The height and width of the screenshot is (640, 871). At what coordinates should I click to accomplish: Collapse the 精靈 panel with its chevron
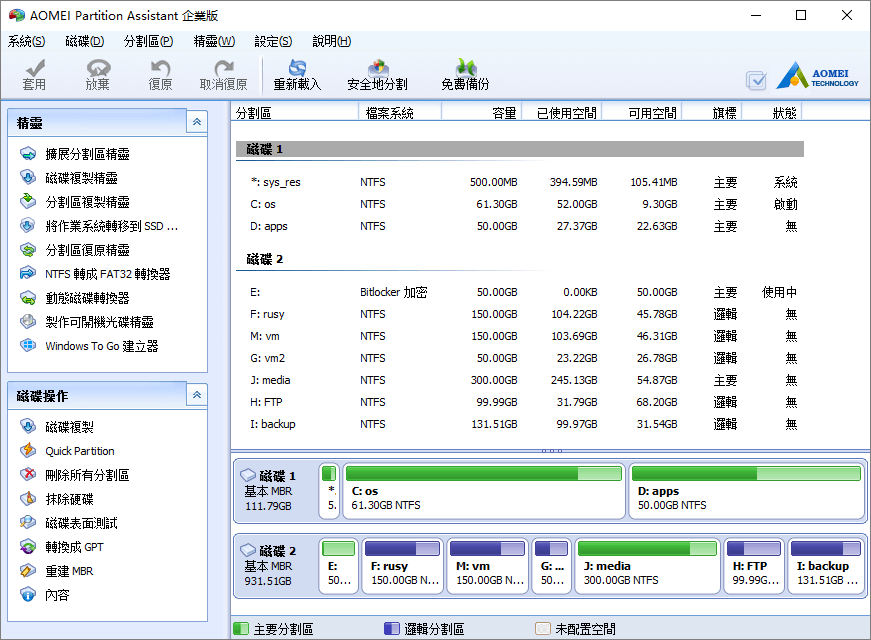click(197, 122)
